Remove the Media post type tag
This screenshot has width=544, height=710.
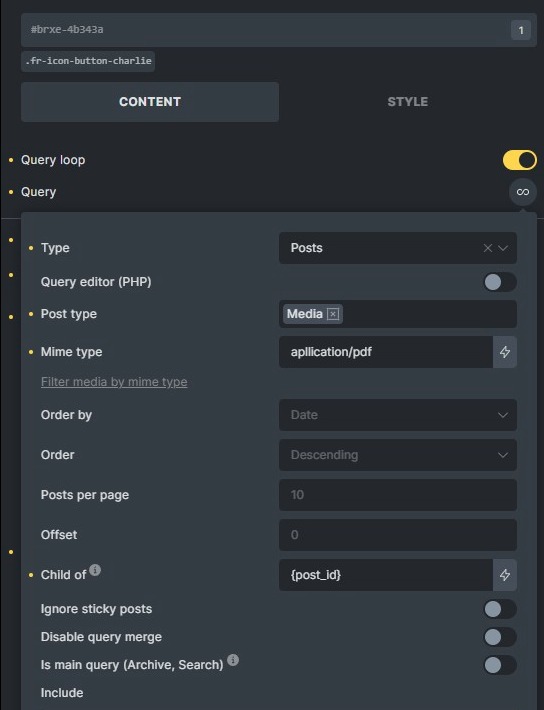[333, 314]
